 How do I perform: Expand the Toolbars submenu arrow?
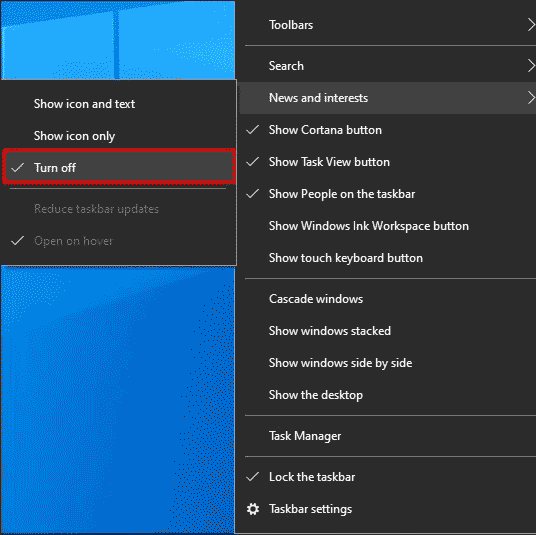(531, 25)
